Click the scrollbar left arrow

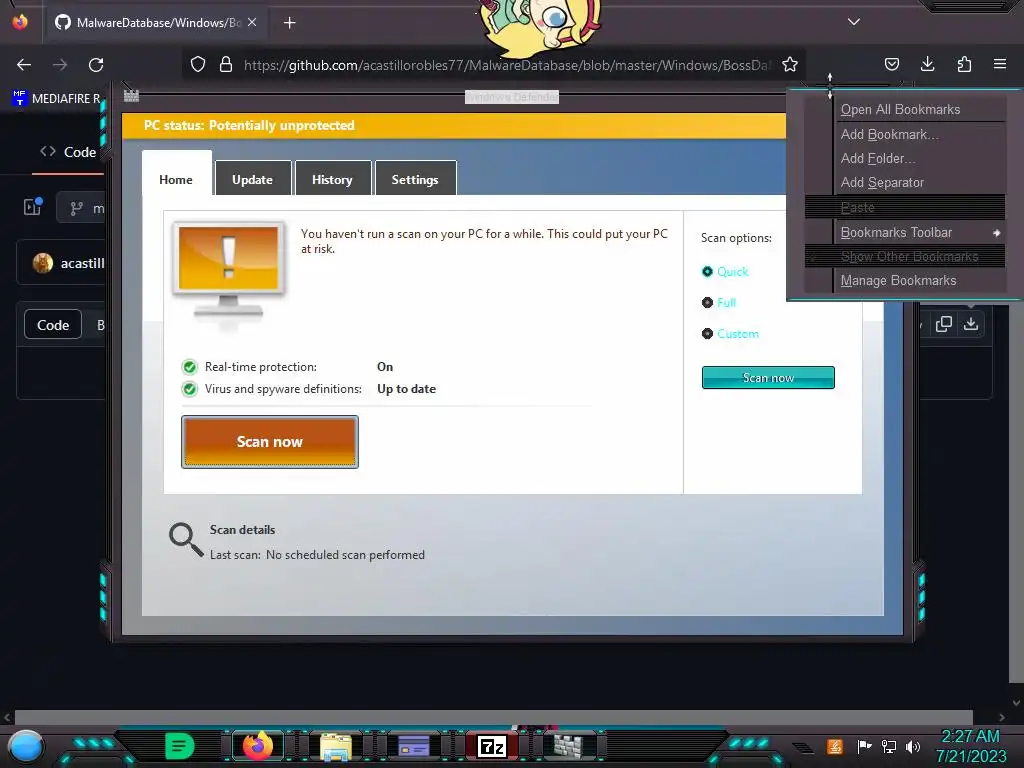[7, 717]
